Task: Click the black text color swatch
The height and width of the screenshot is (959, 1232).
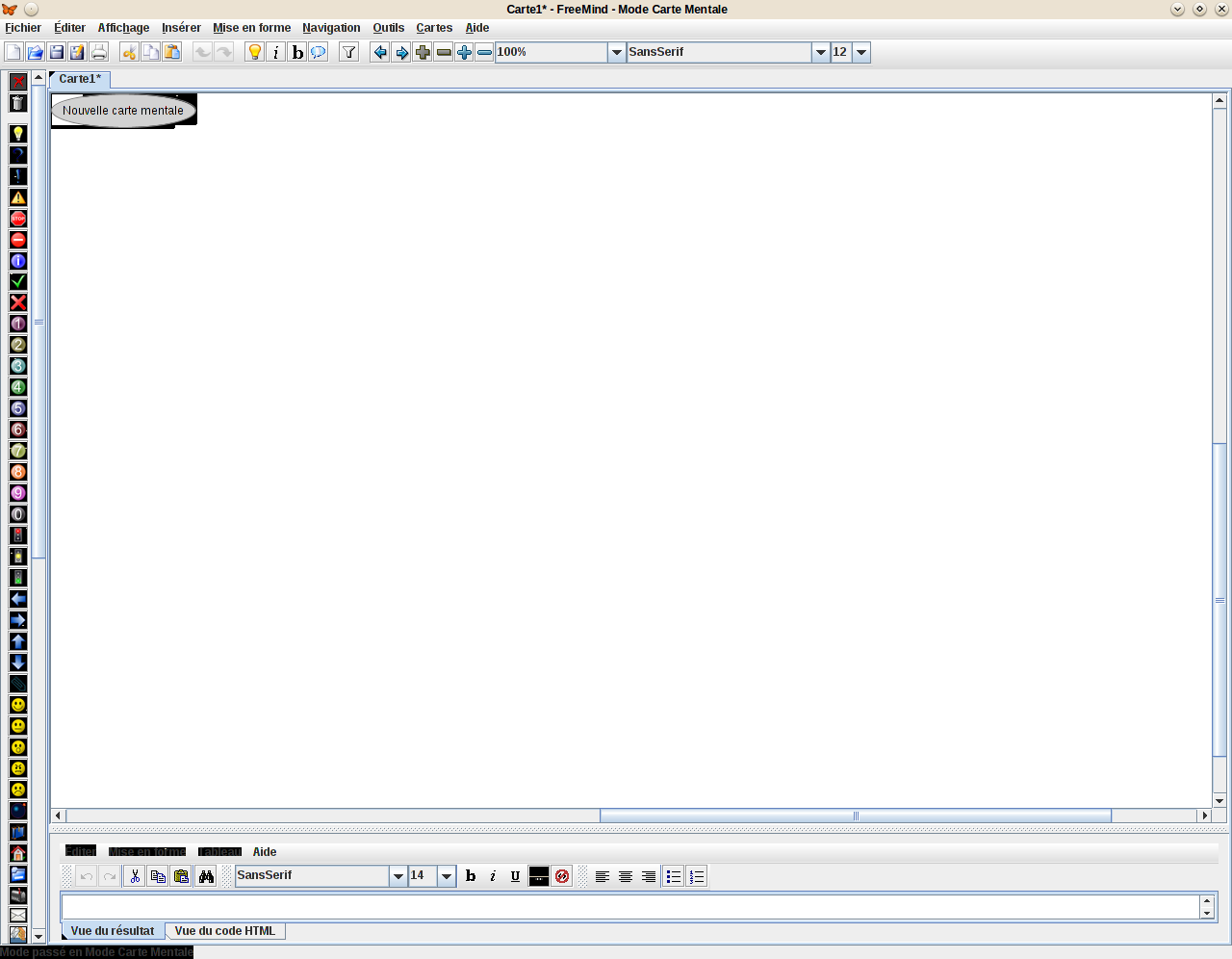Action: [x=539, y=876]
